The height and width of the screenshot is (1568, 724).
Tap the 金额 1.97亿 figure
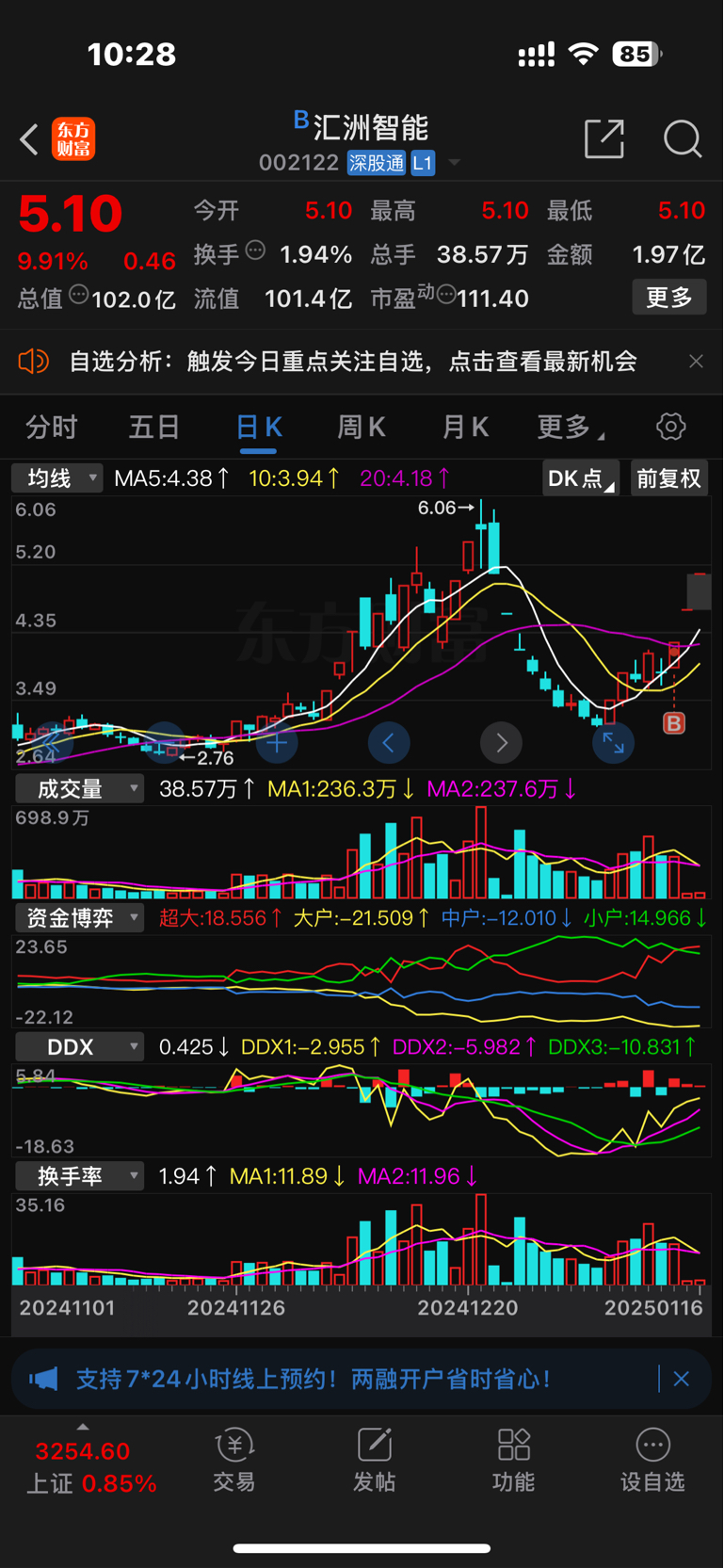tap(626, 254)
